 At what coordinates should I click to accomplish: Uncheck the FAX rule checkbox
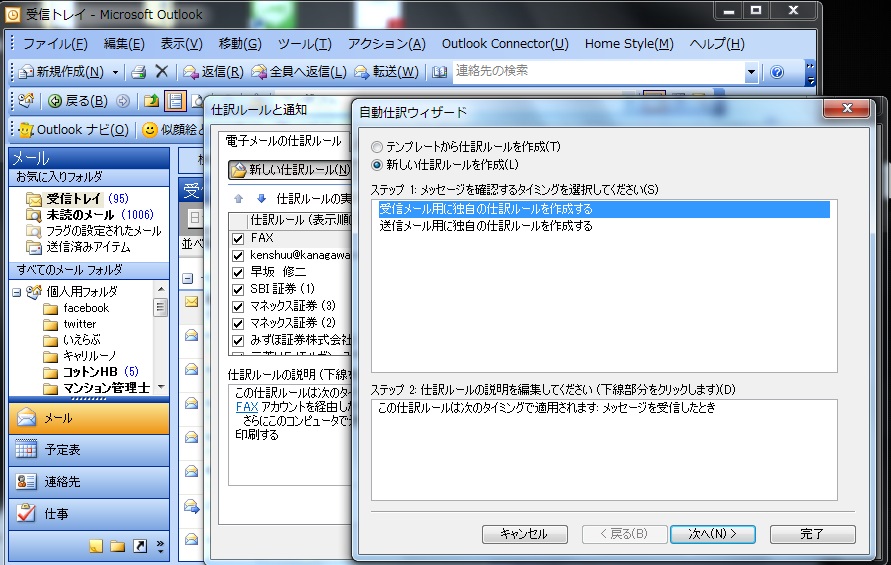coord(238,239)
